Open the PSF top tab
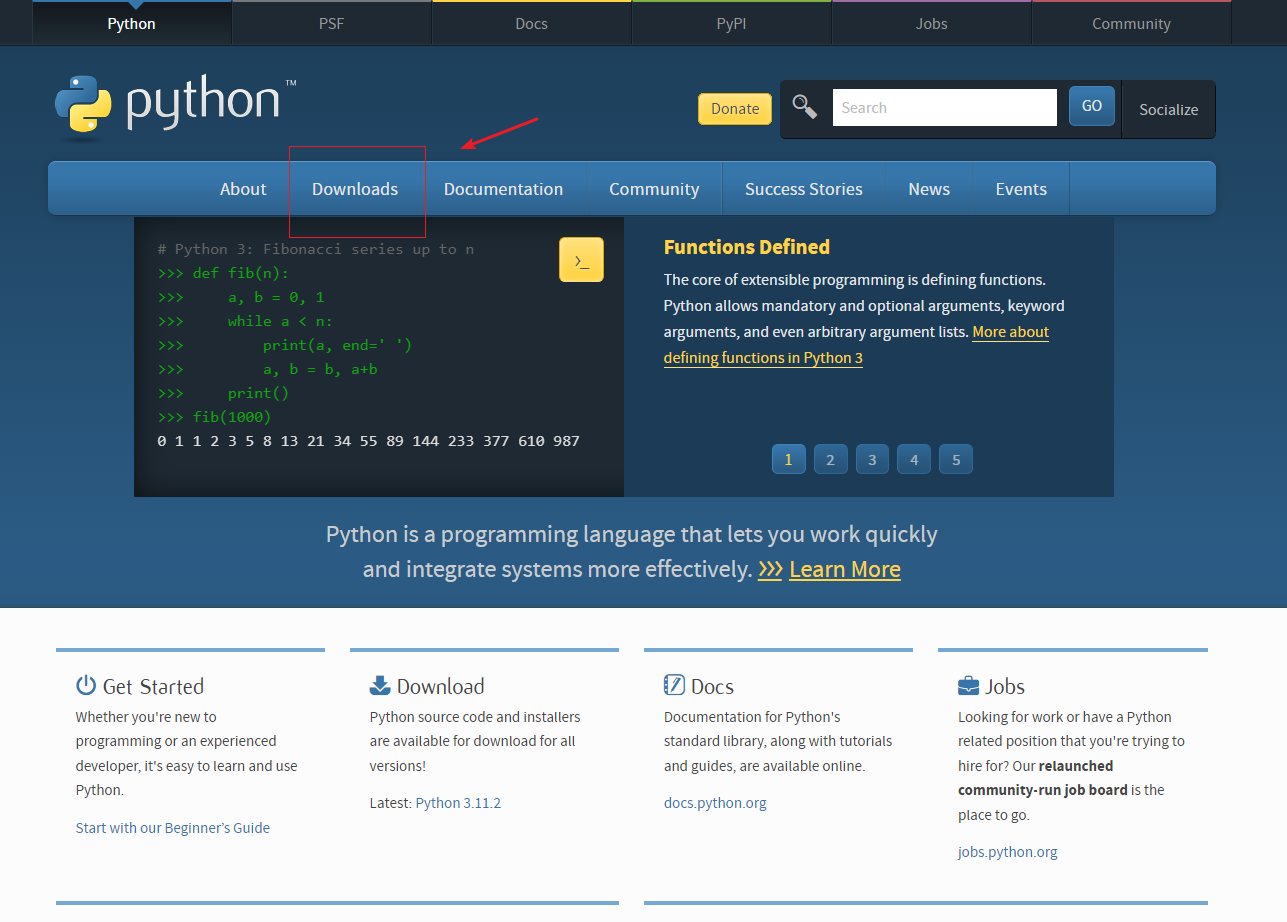Screen dimensions: 1287x922 click(332, 23)
